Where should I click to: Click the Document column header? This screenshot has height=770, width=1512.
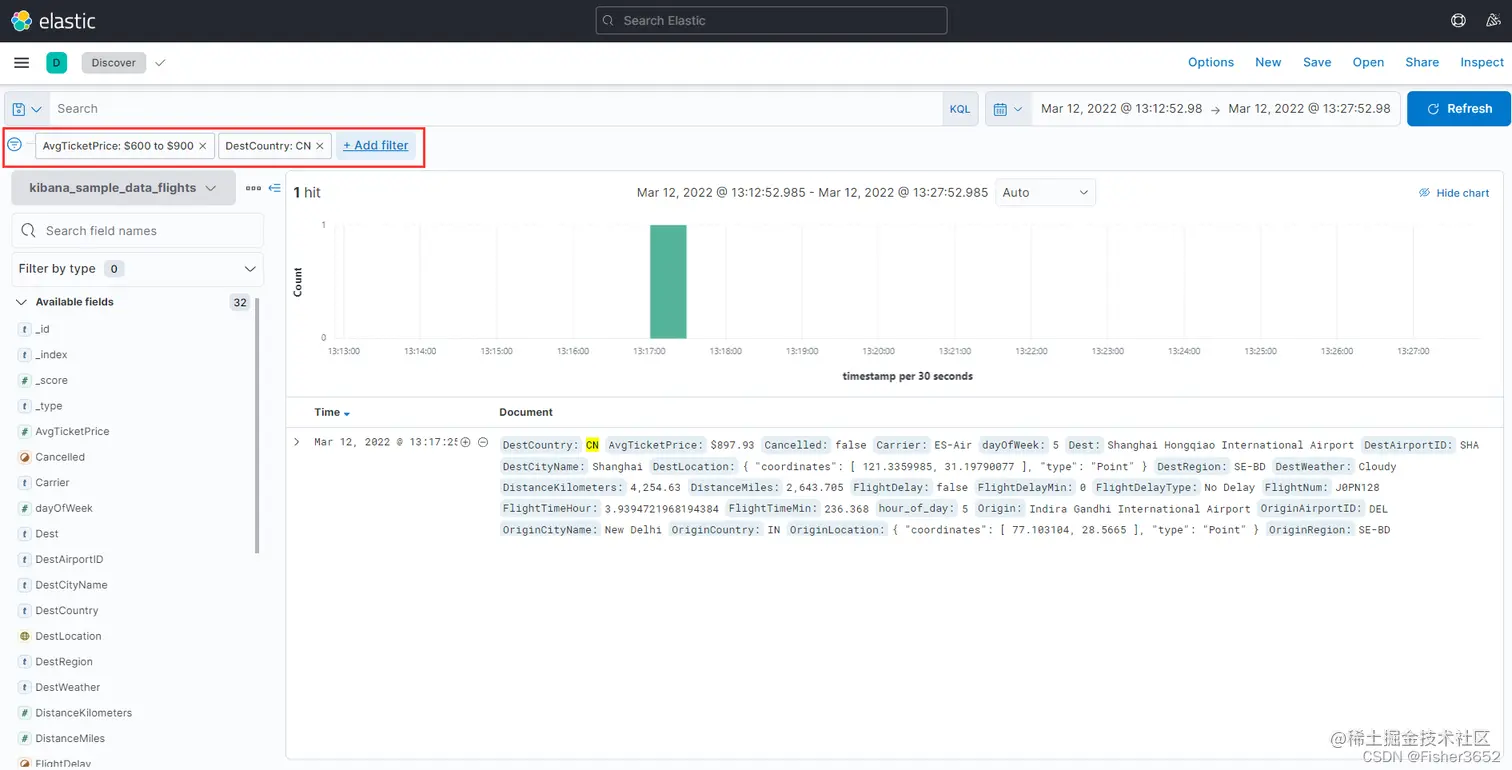pos(526,412)
